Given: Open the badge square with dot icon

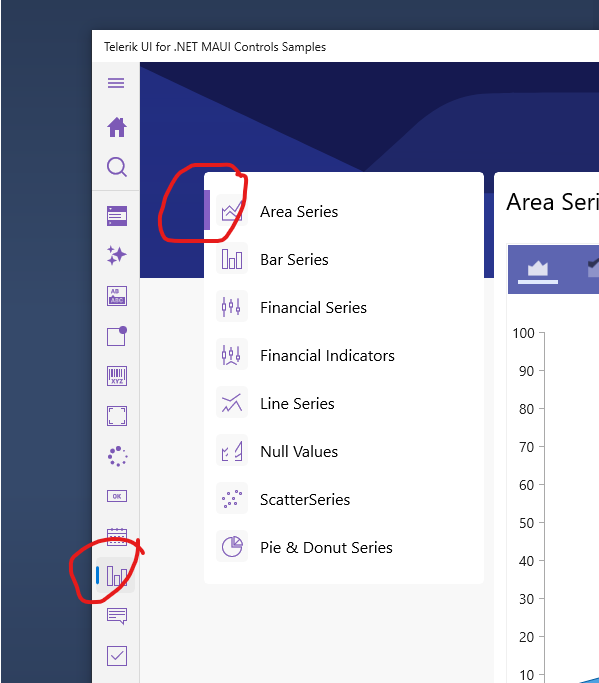Looking at the screenshot, I should pos(117,336).
